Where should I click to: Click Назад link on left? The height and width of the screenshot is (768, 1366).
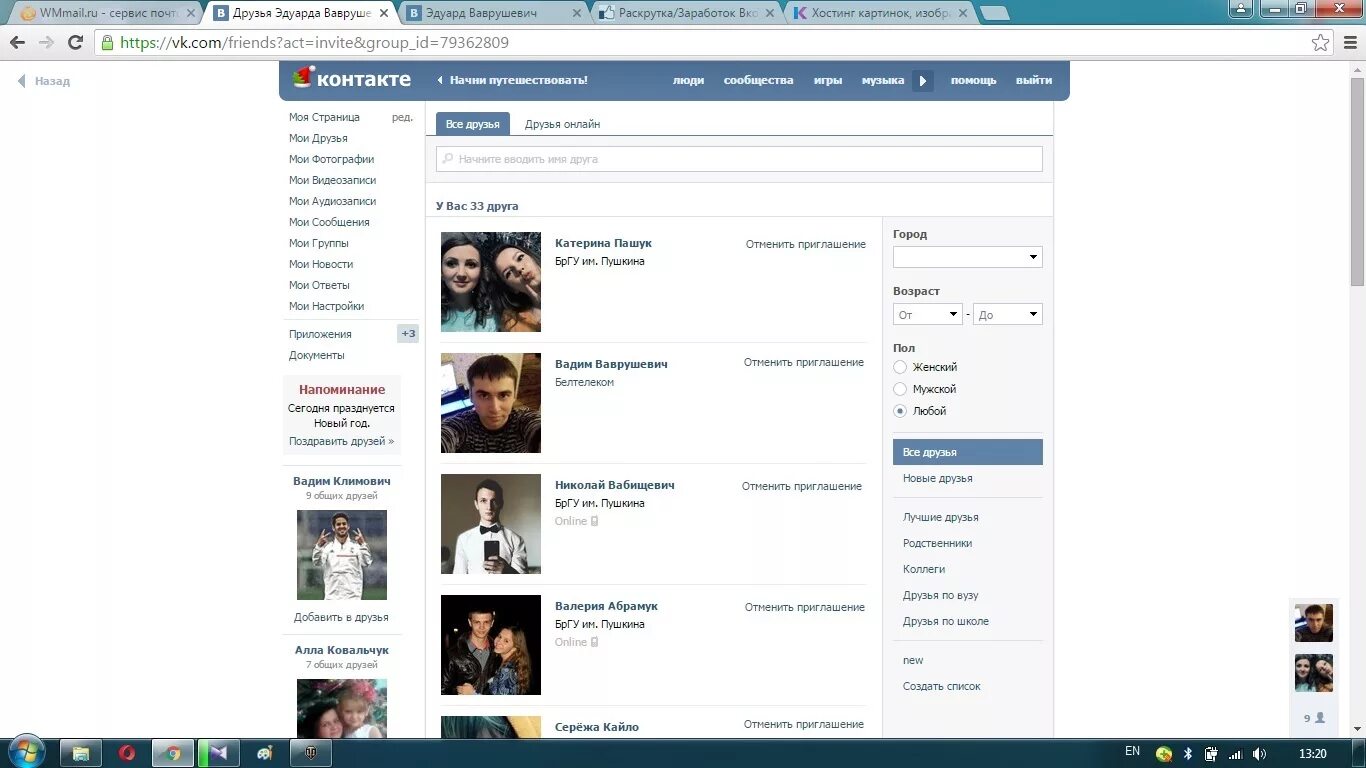[44, 81]
